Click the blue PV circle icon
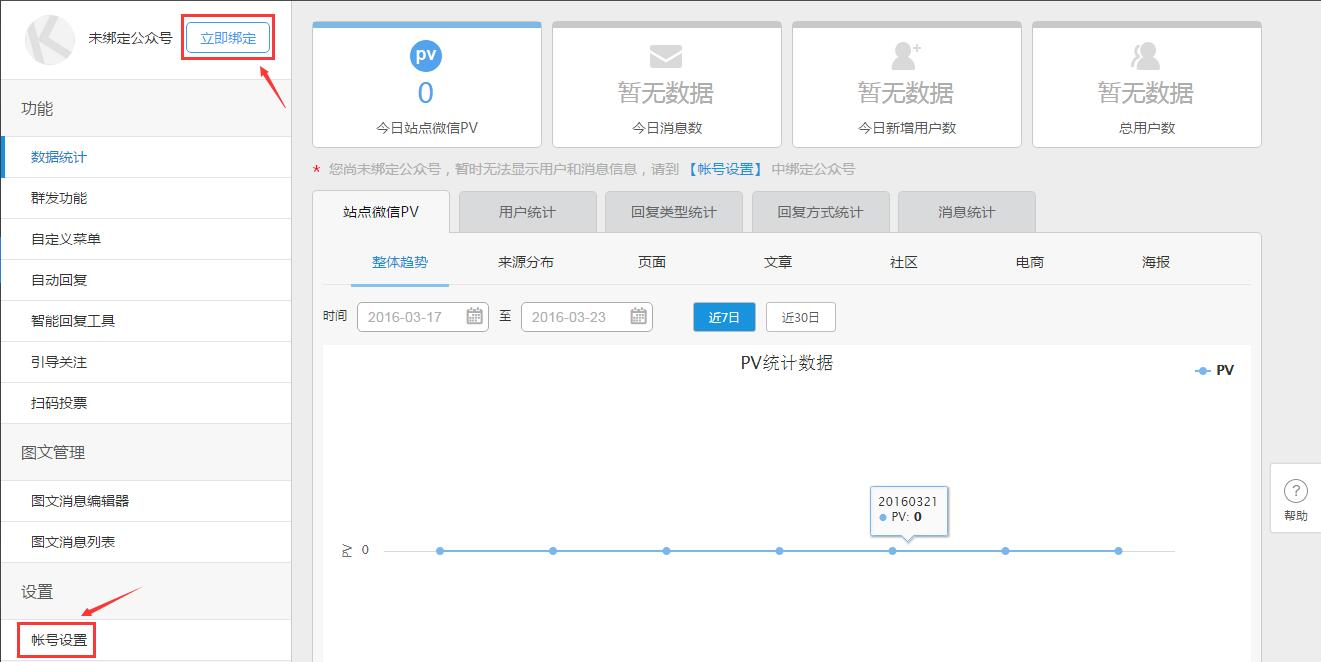The width and height of the screenshot is (1321, 662). pyautogui.click(x=426, y=55)
